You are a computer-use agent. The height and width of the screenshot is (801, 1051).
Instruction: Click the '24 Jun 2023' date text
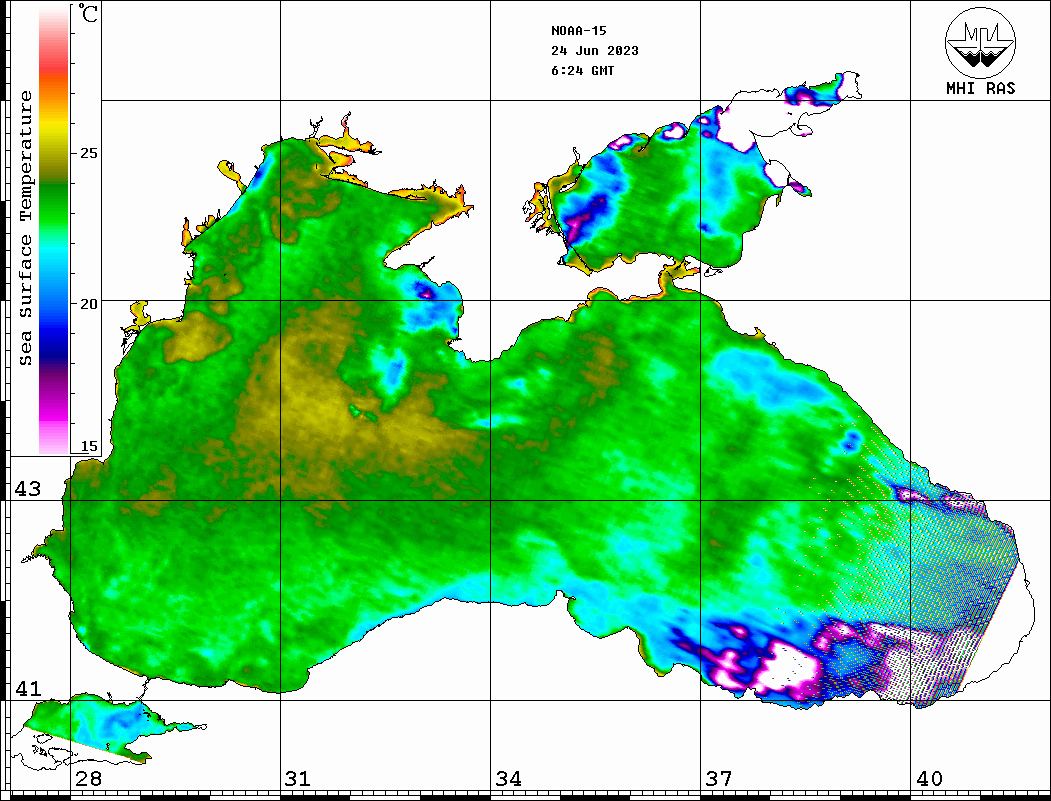coord(595,51)
